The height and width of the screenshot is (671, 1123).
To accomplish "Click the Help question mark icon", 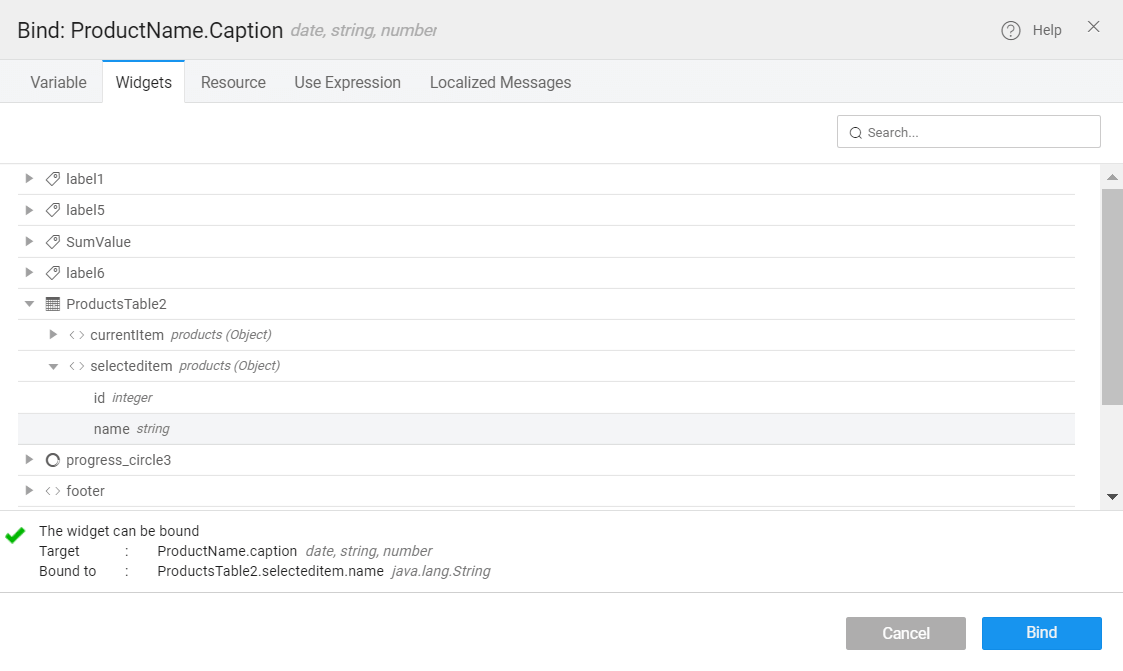I will click(x=1010, y=30).
